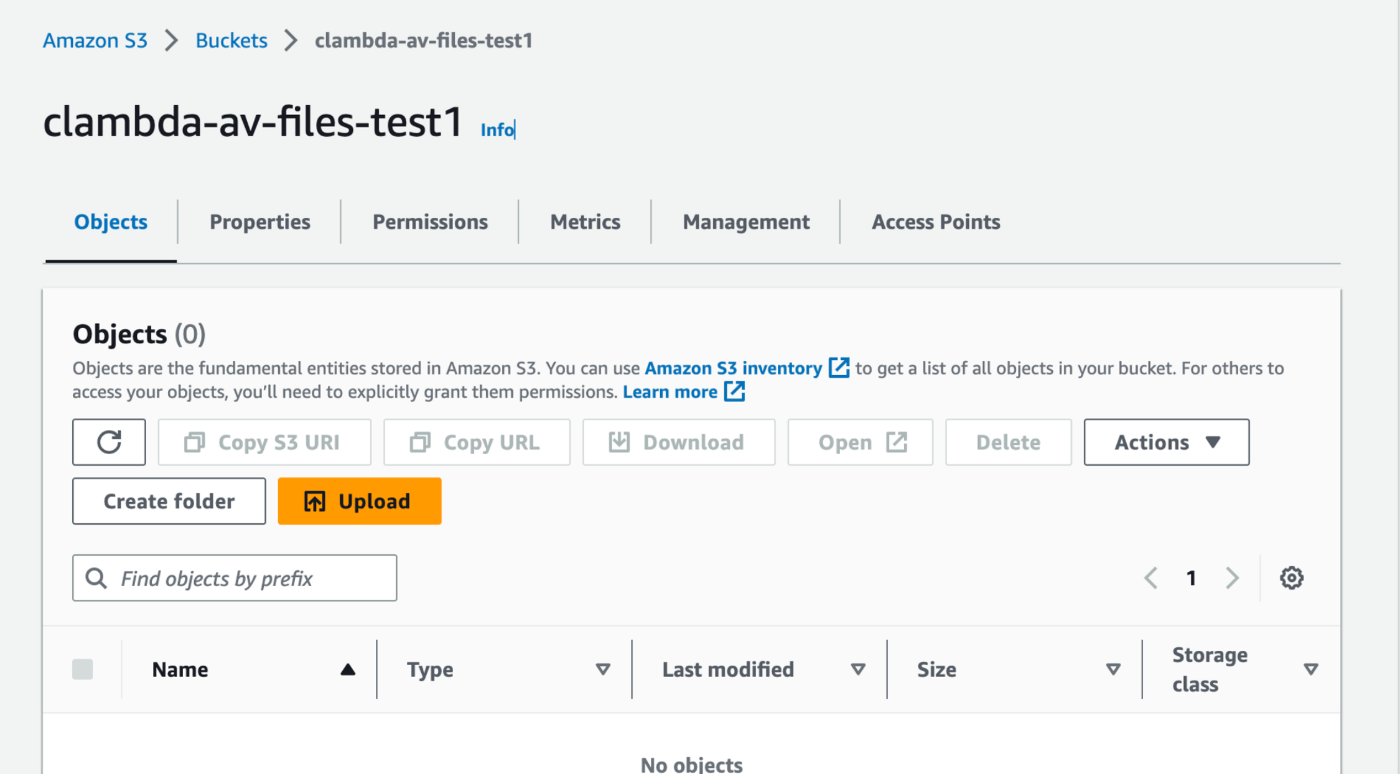Open the Permissions tab
1400x774 pixels.
[430, 222]
